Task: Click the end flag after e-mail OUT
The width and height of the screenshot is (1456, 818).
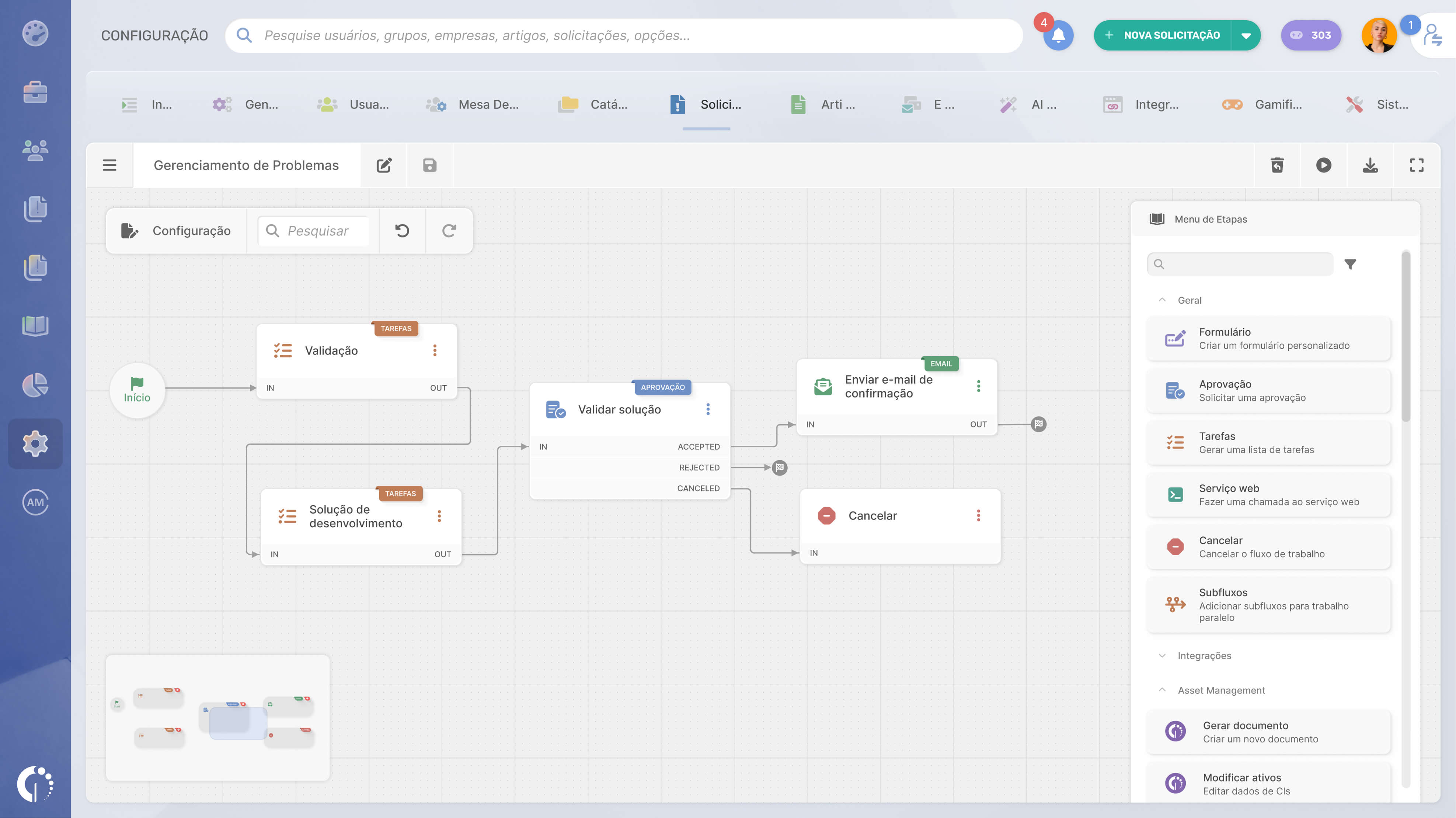Action: (1038, 424)
